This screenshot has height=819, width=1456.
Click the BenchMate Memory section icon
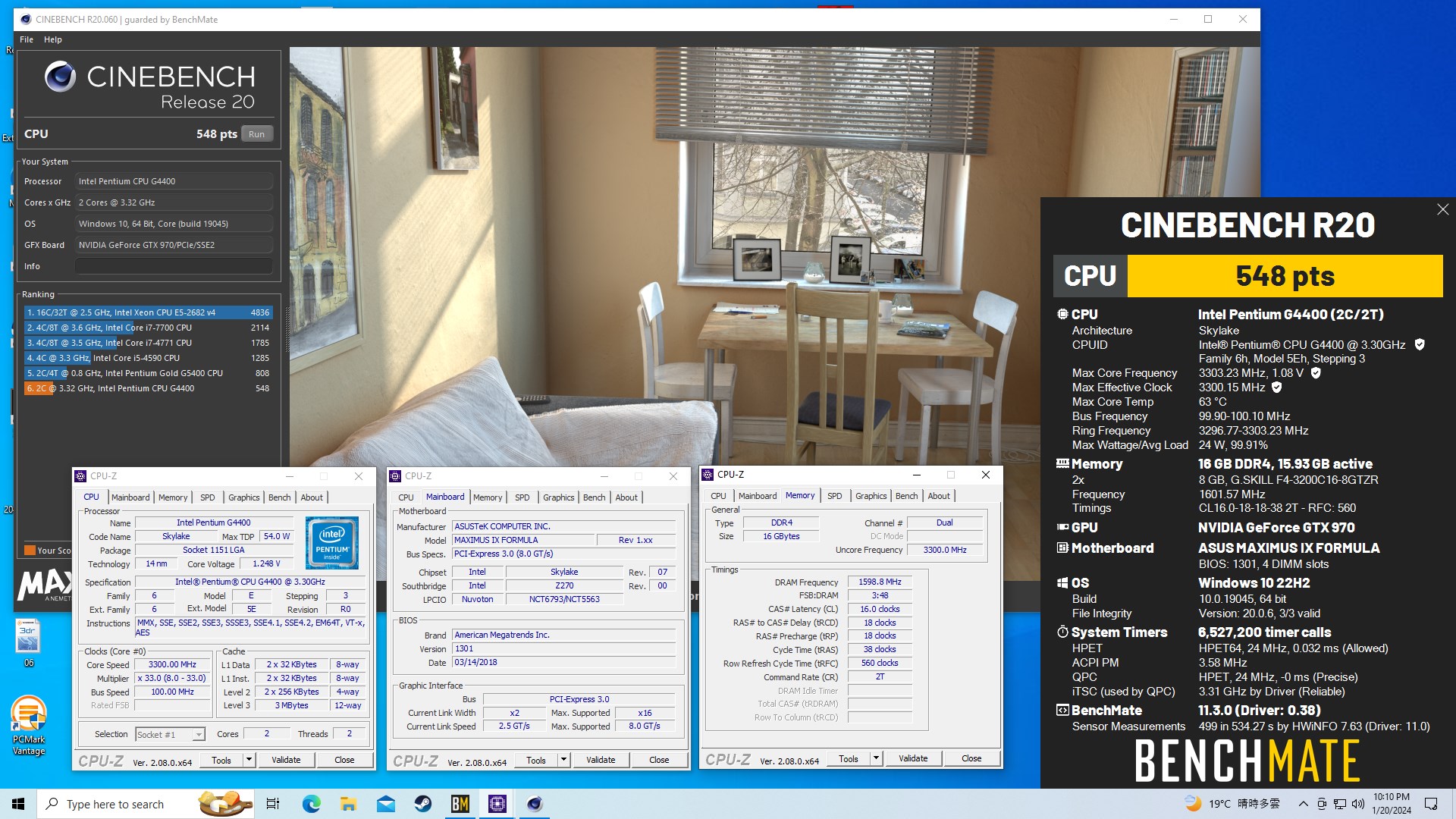1062,463
